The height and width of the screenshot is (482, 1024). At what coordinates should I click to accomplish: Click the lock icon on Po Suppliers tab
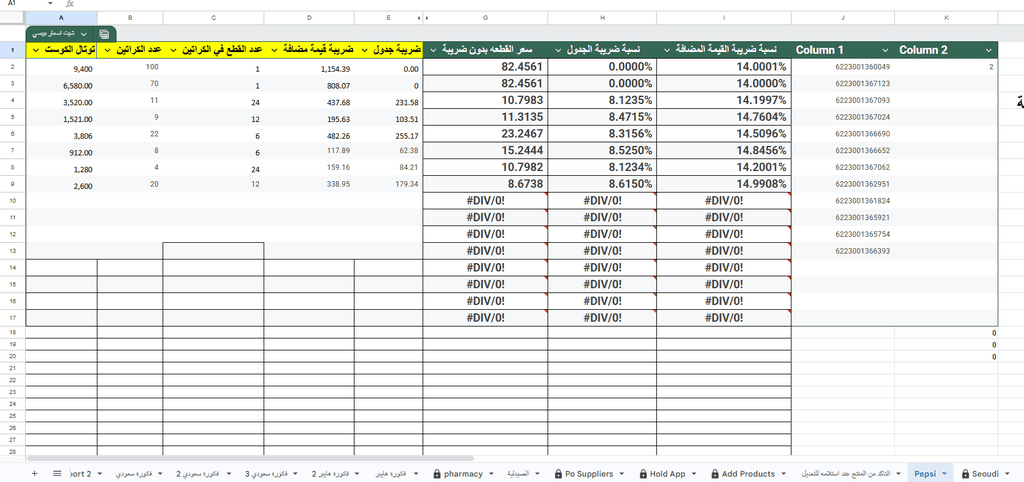click(557, 473)
